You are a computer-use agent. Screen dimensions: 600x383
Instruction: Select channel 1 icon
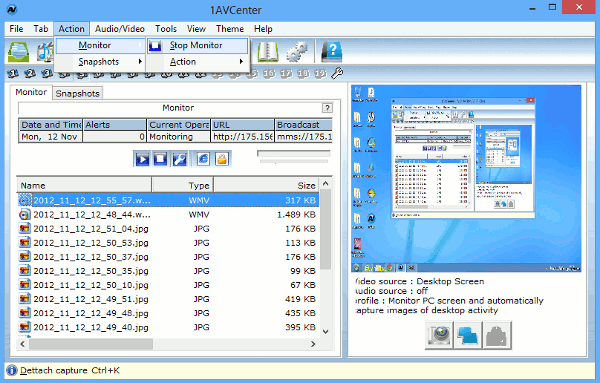[x=13, y=73]
